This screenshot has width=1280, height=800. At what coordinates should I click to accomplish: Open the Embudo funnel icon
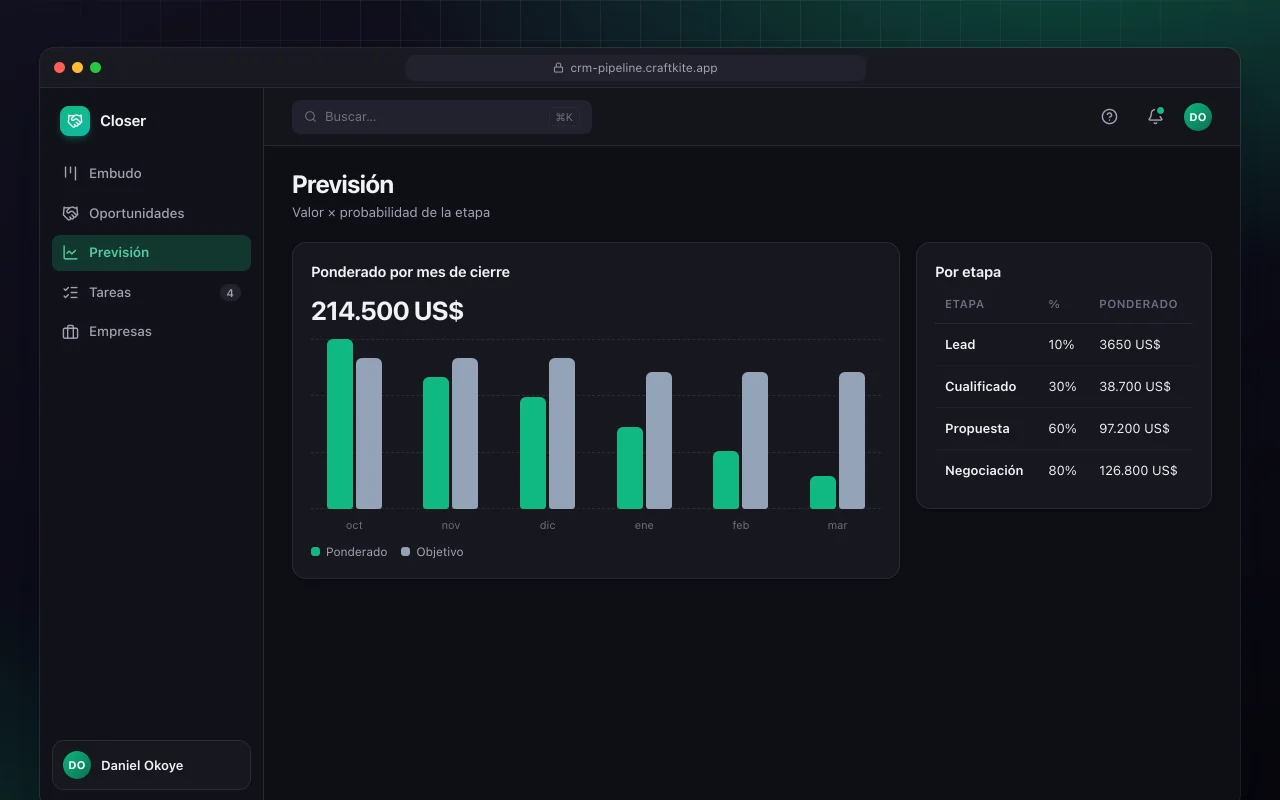coord(70,173)
